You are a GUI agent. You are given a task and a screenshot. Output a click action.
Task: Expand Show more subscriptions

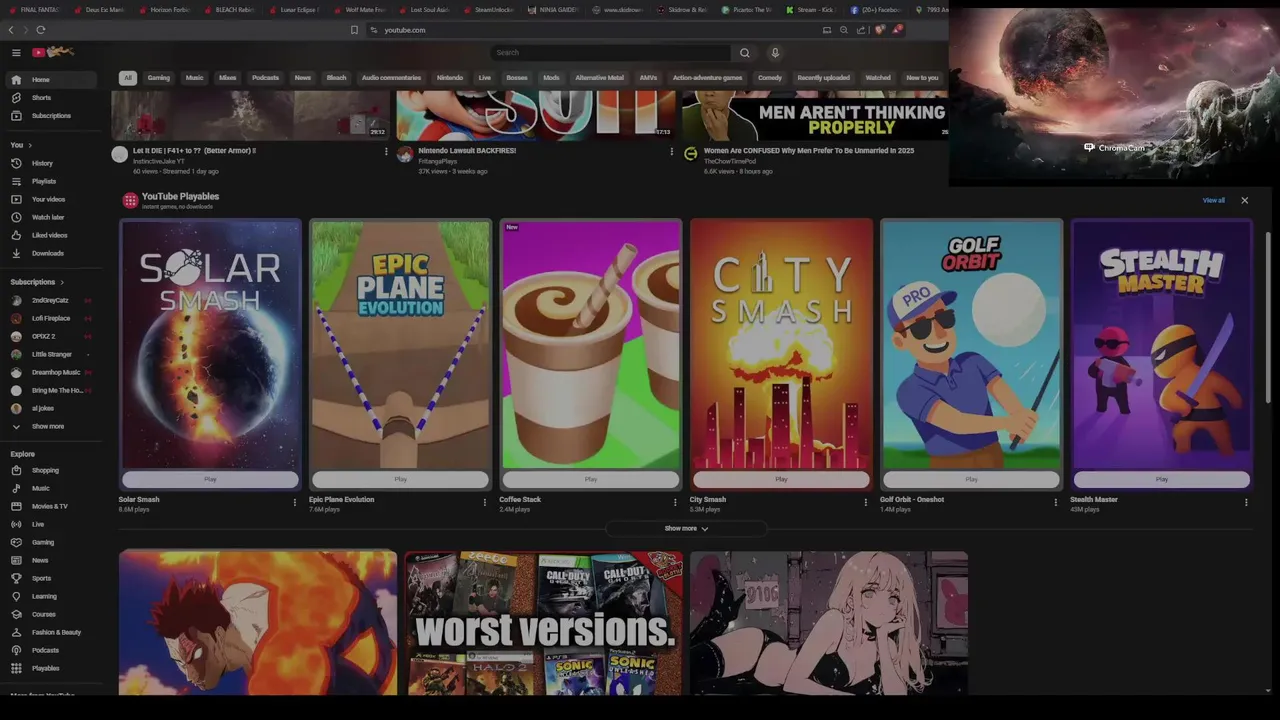tap(50, 426)
